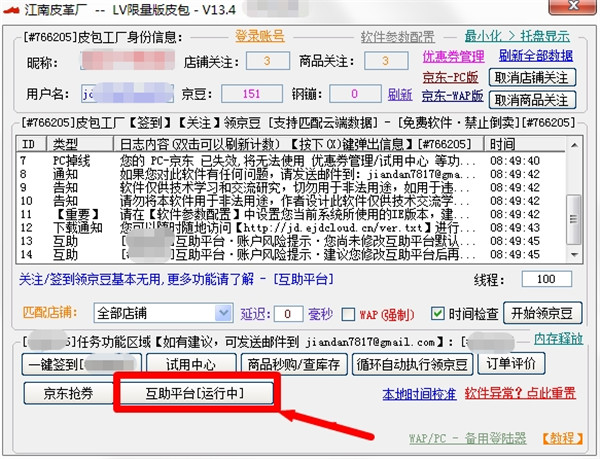Close the window with the X button
The width and height of the screenshot is (600, 459).
[572, 7]
